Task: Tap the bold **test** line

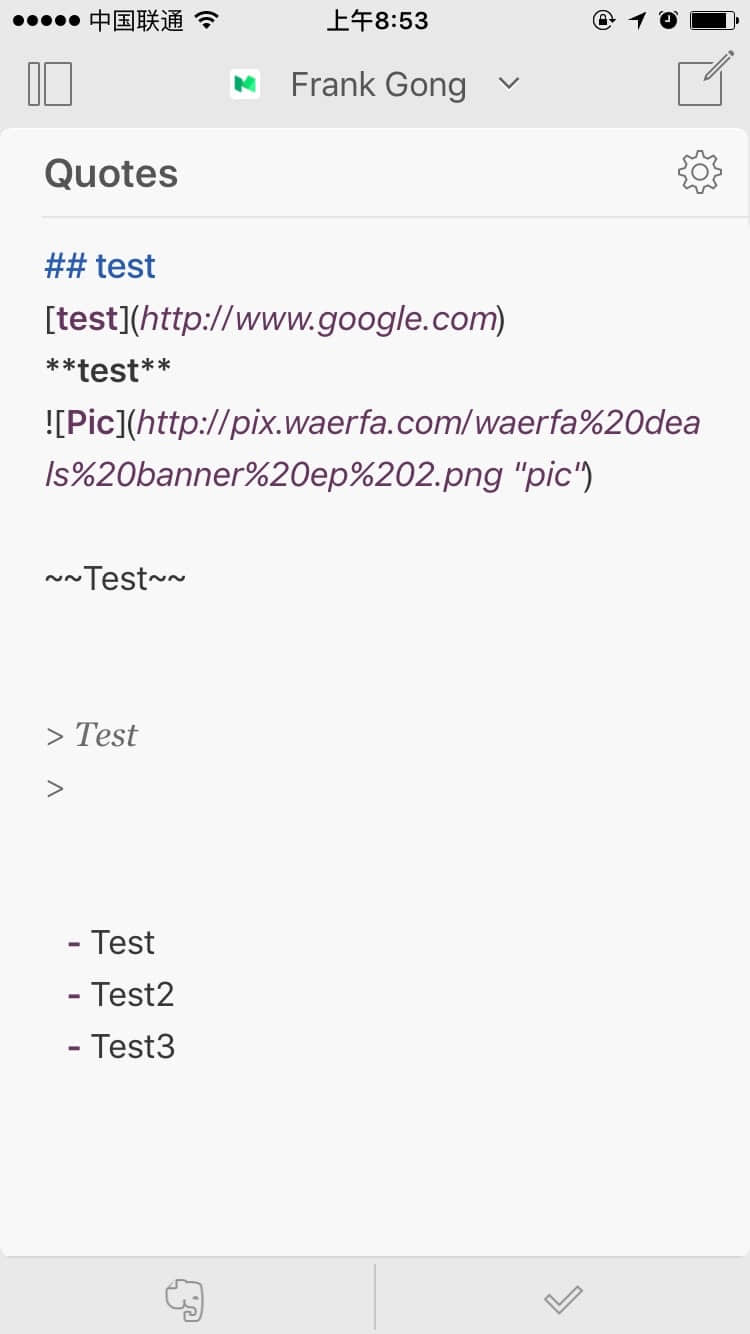Action: pyautogui.click(x=108, y=370)
